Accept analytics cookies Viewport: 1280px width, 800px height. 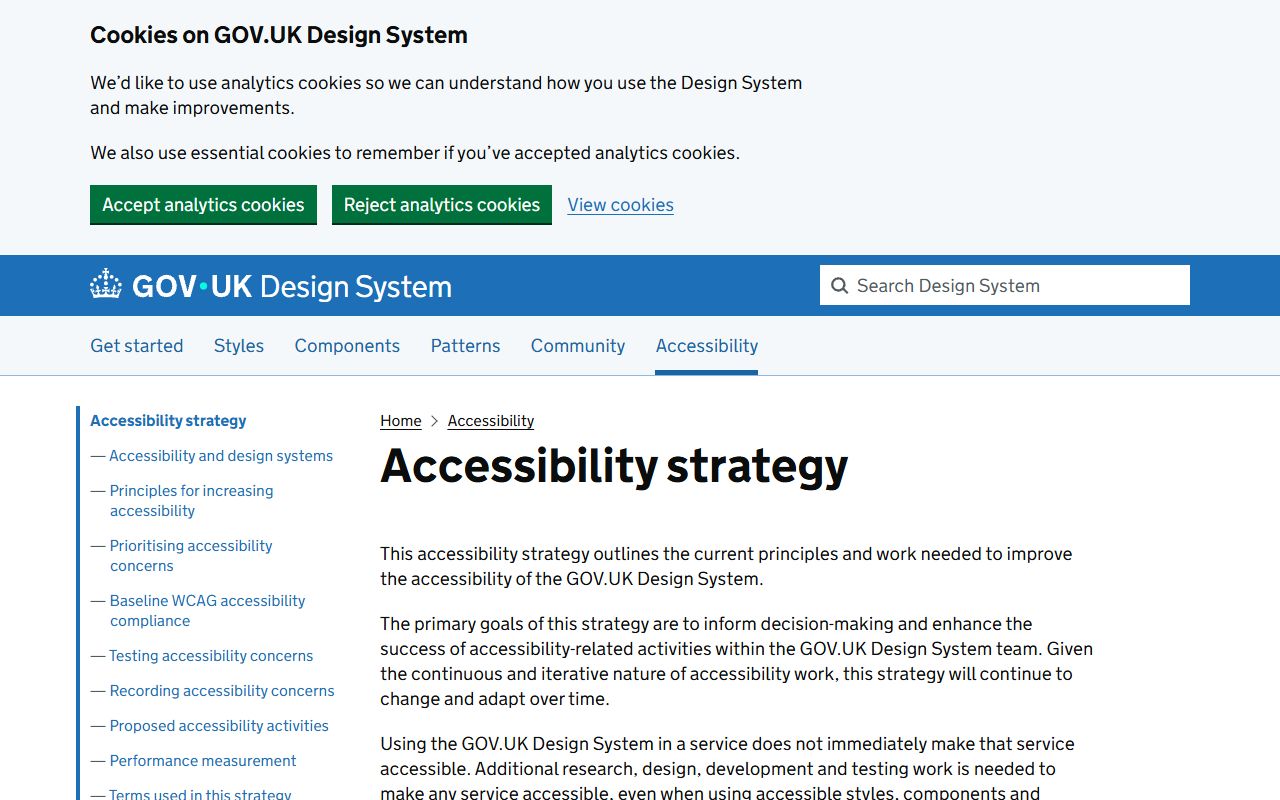click(203, 204)
